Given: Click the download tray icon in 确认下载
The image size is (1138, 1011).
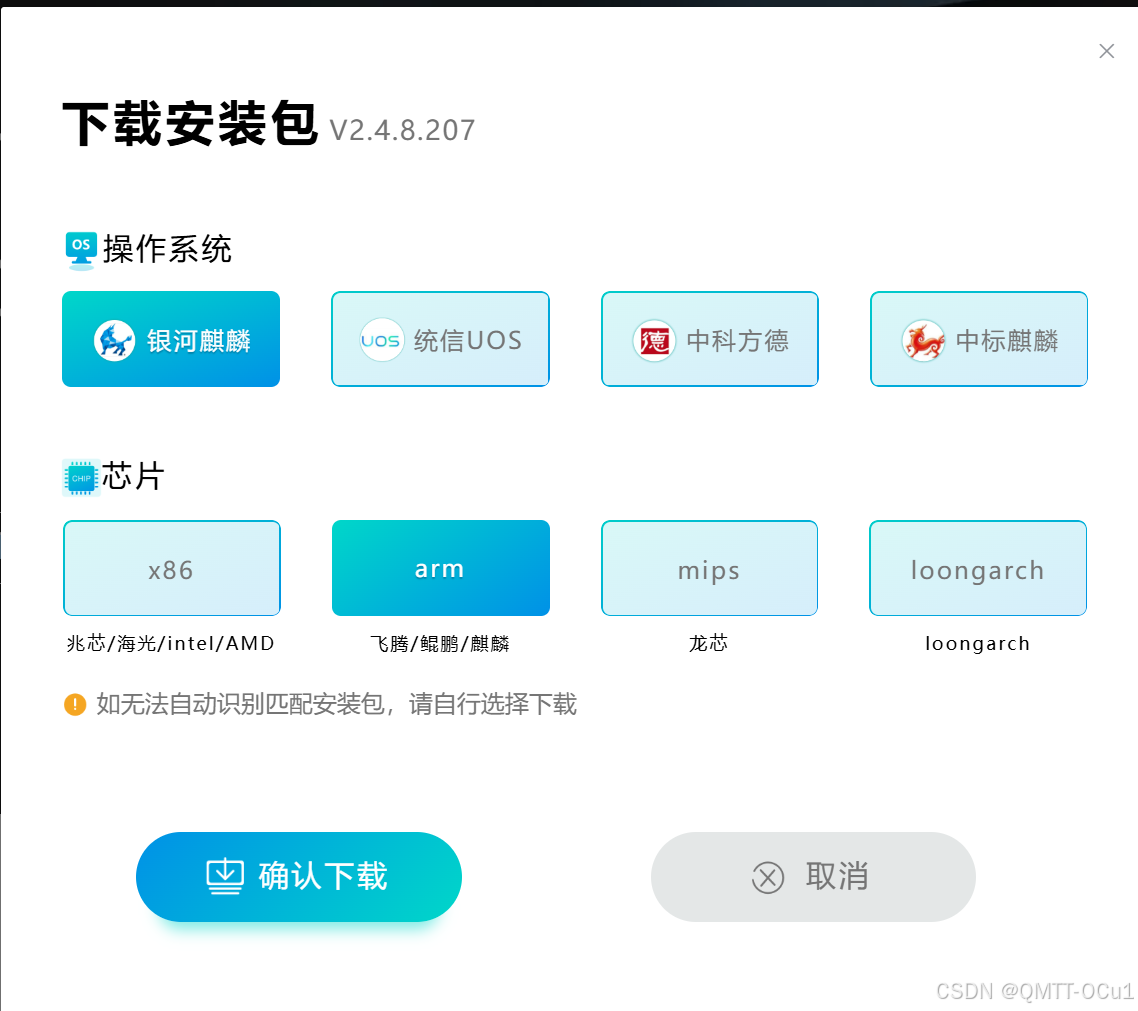Looking at the screenshot, I should click(x=225, y=877).
